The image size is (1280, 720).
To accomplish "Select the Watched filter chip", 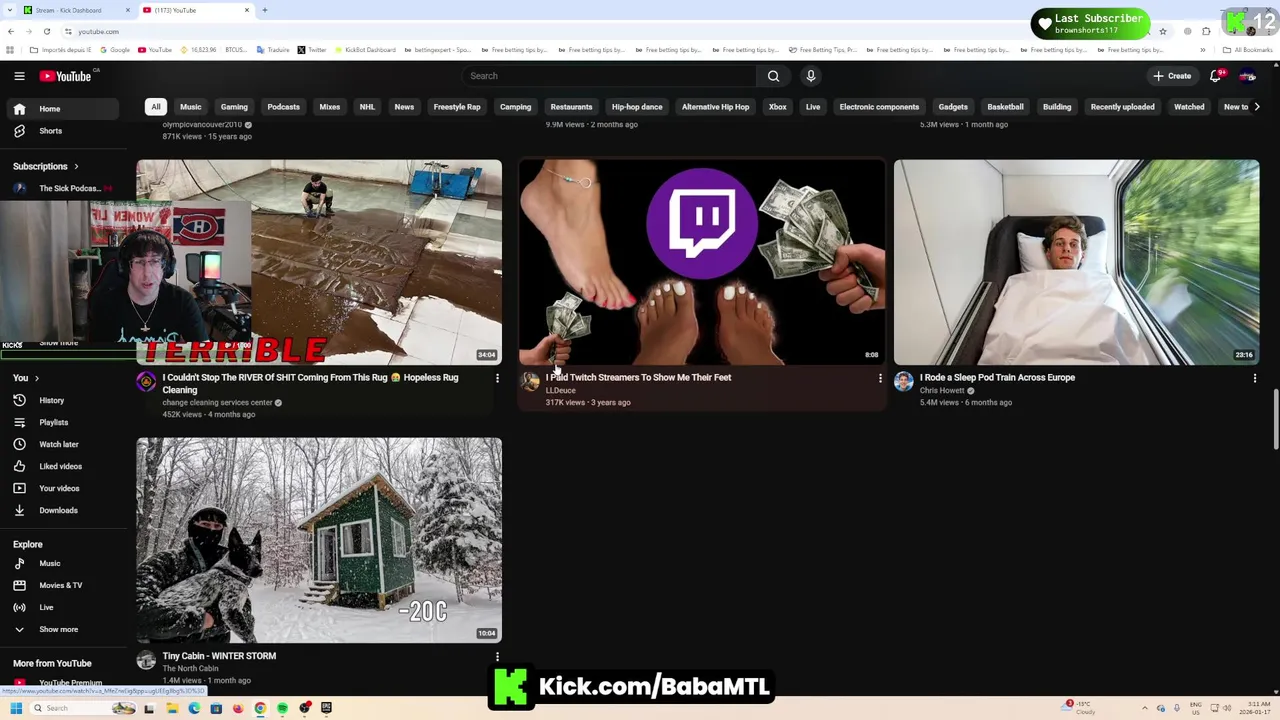I will click(1189, 107).
